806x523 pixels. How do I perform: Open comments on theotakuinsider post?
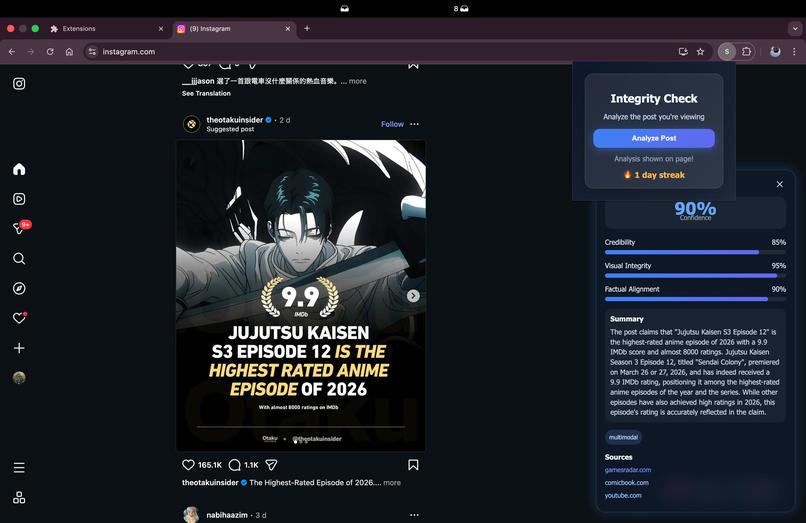click(x=234, y=465)
